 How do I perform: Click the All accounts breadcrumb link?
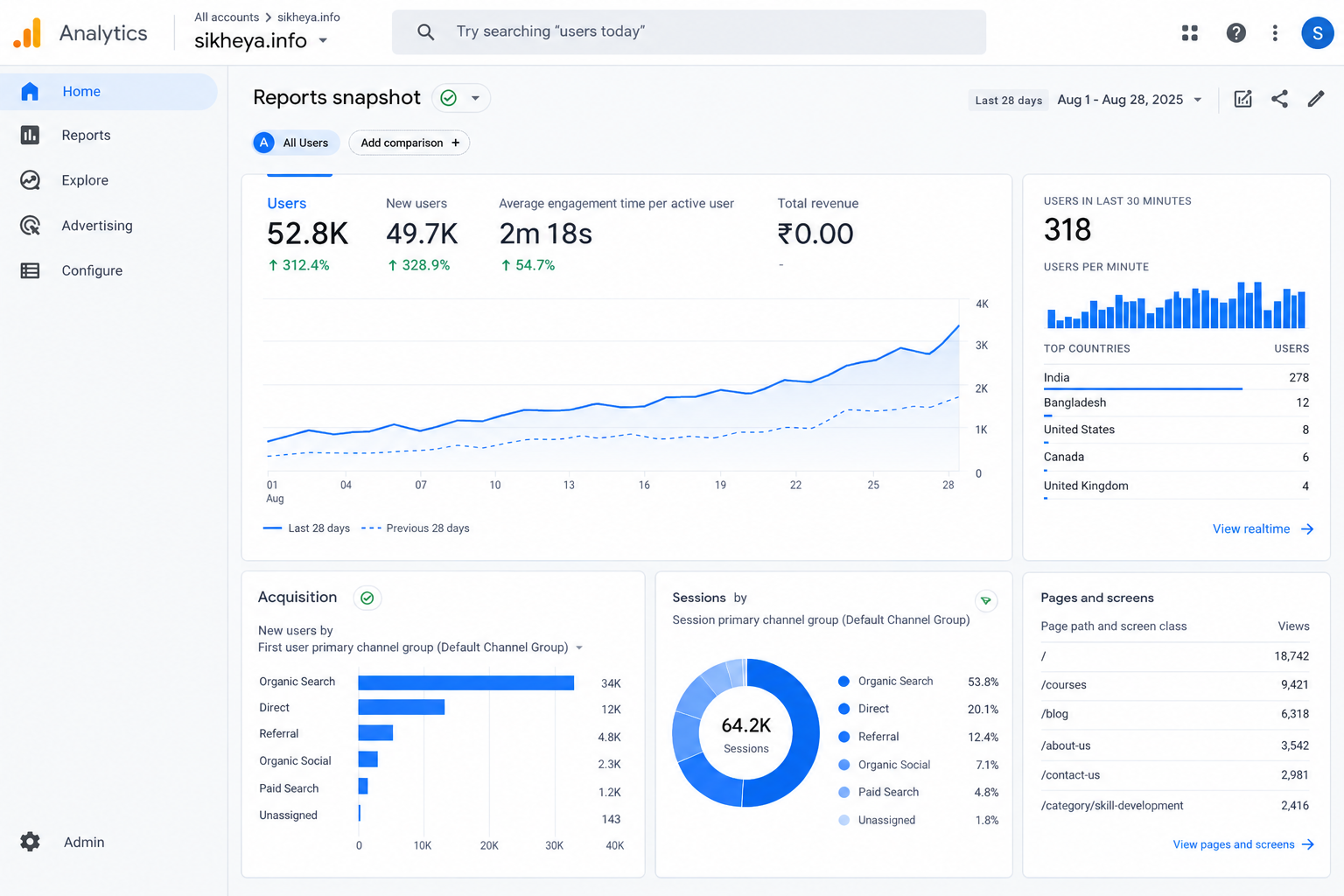[x=227, y=17]
